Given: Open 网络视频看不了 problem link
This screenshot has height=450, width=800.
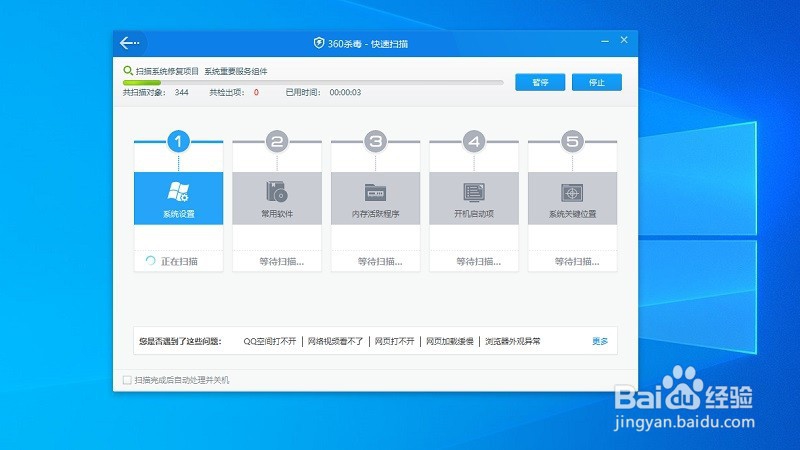Looking at the screenshot, I should pos(335,341).
